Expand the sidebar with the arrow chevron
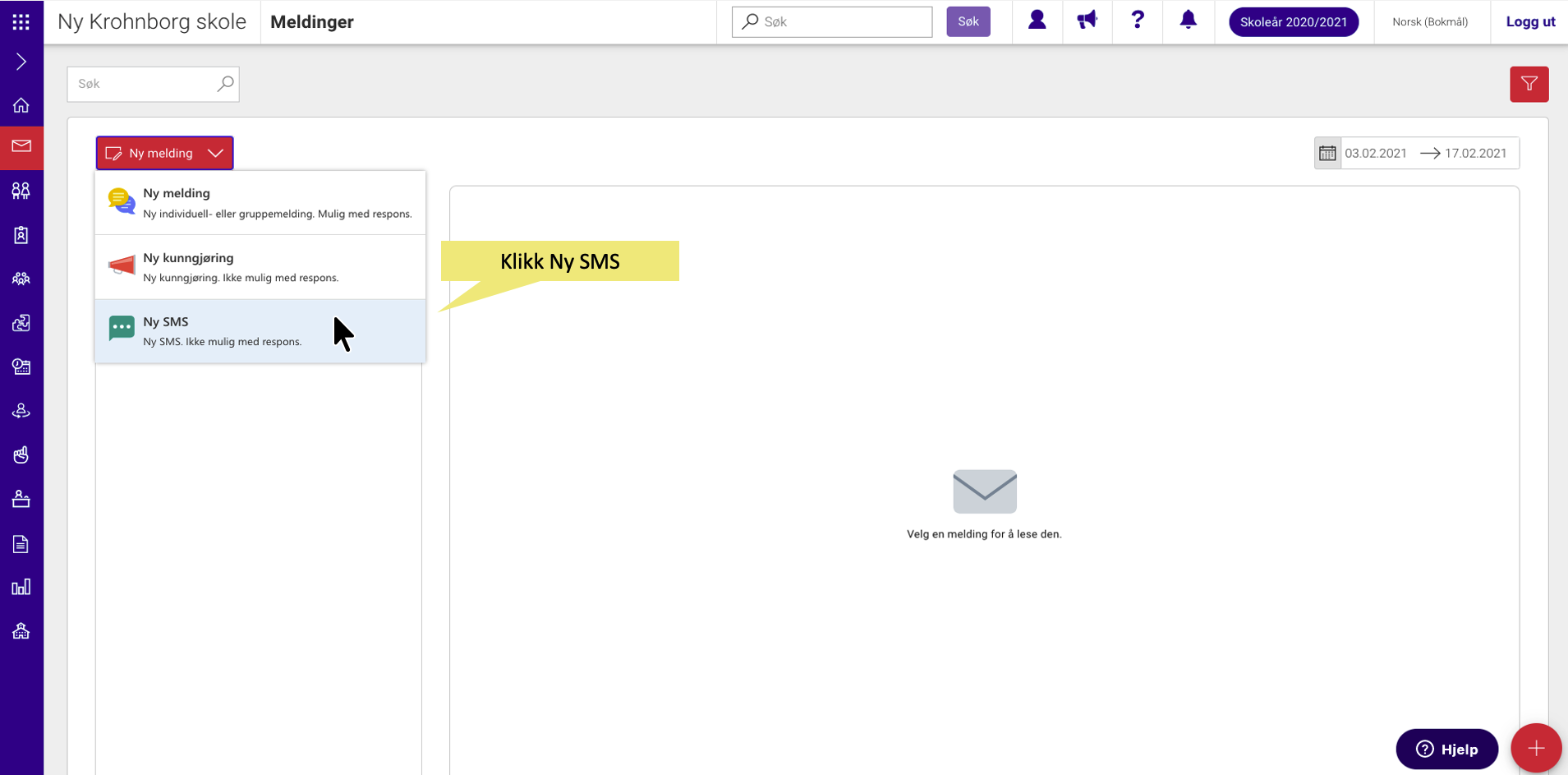This screenshot has height=775, width=1568. point(21,62)
